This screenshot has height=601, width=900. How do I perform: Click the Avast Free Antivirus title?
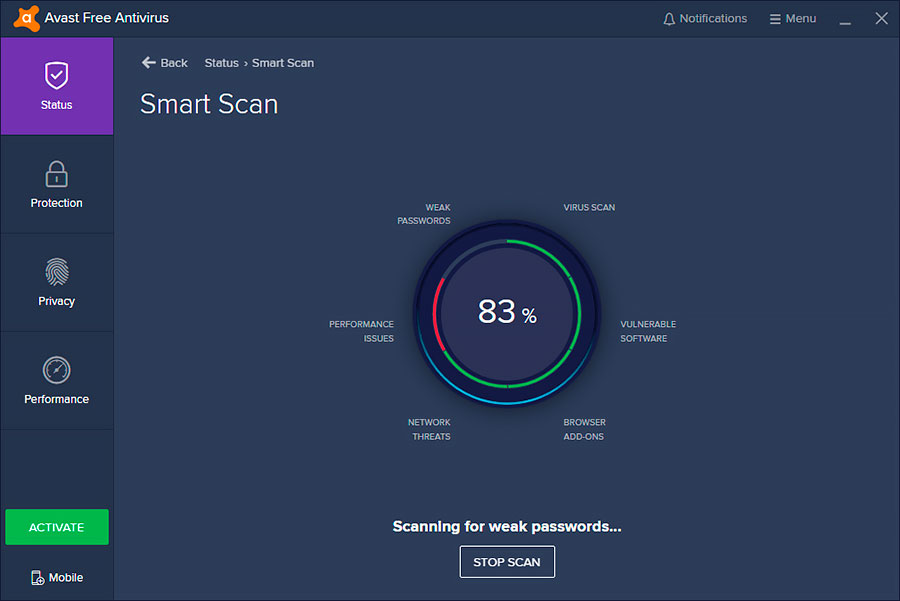(107, 18)
